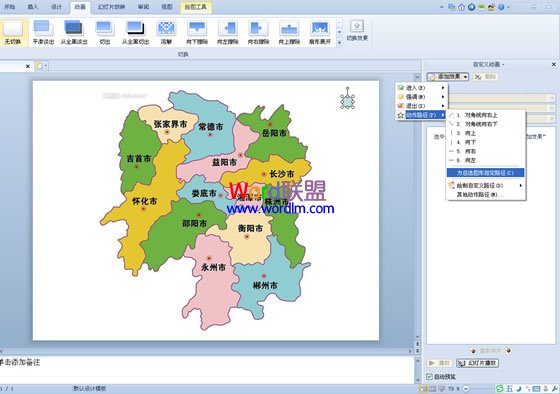Click the 播放 play button
The image size is (560, 394).
click(x=440, y=363)
